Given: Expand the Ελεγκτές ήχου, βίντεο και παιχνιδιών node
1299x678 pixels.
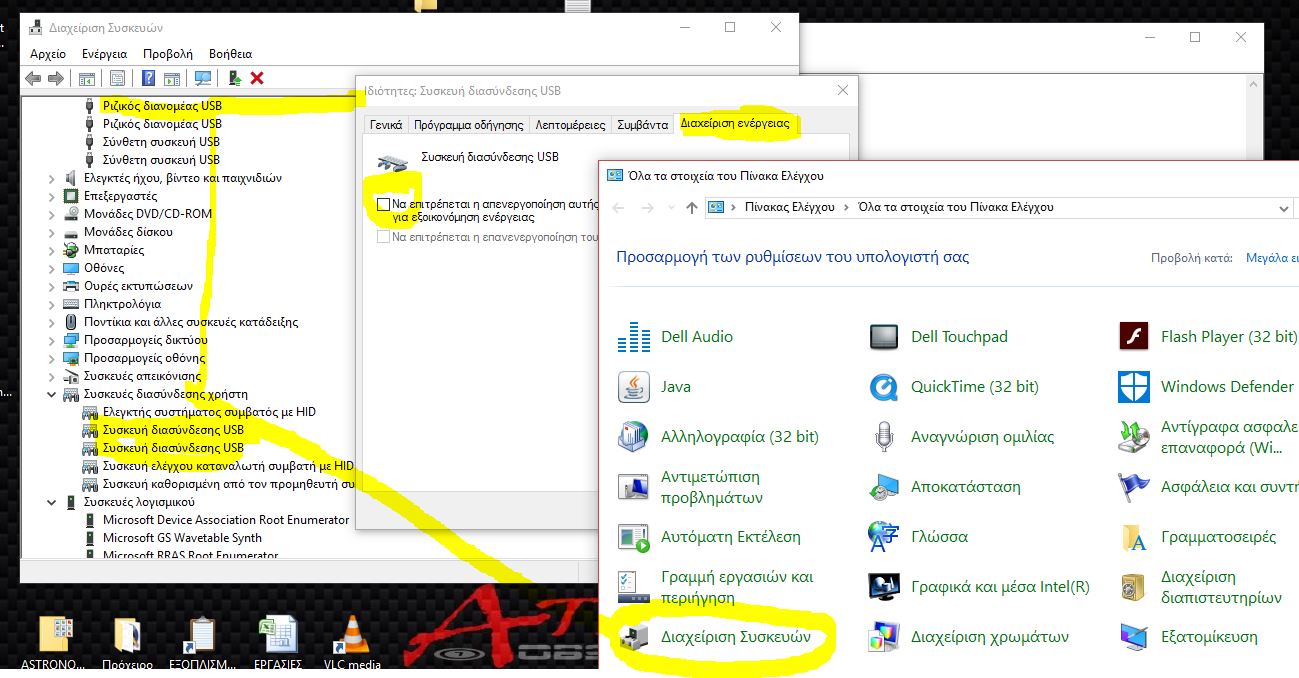Looking at the screenshot, I should tap(52, 178).
